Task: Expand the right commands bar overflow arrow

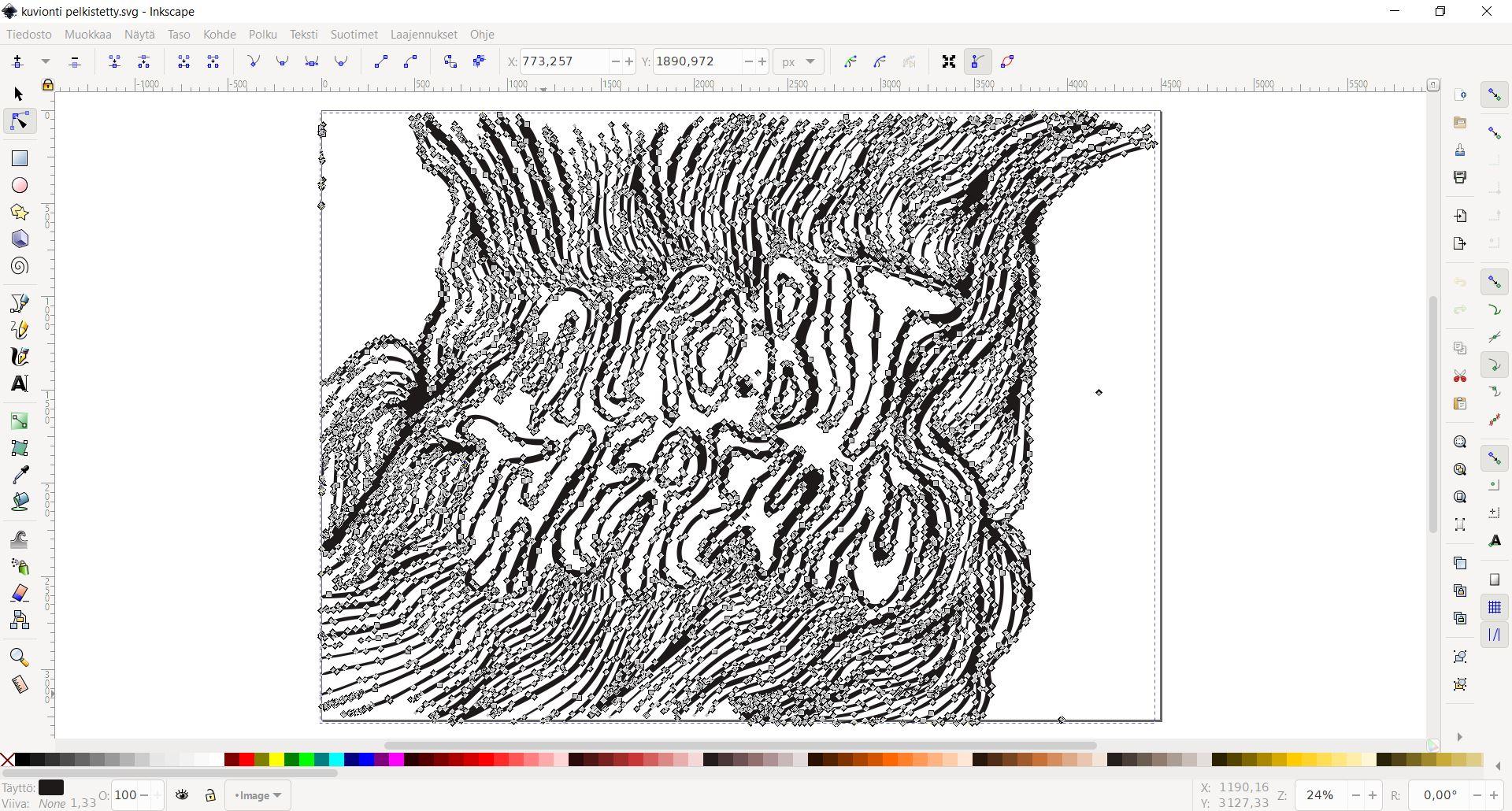Action: pos(1459,737)
